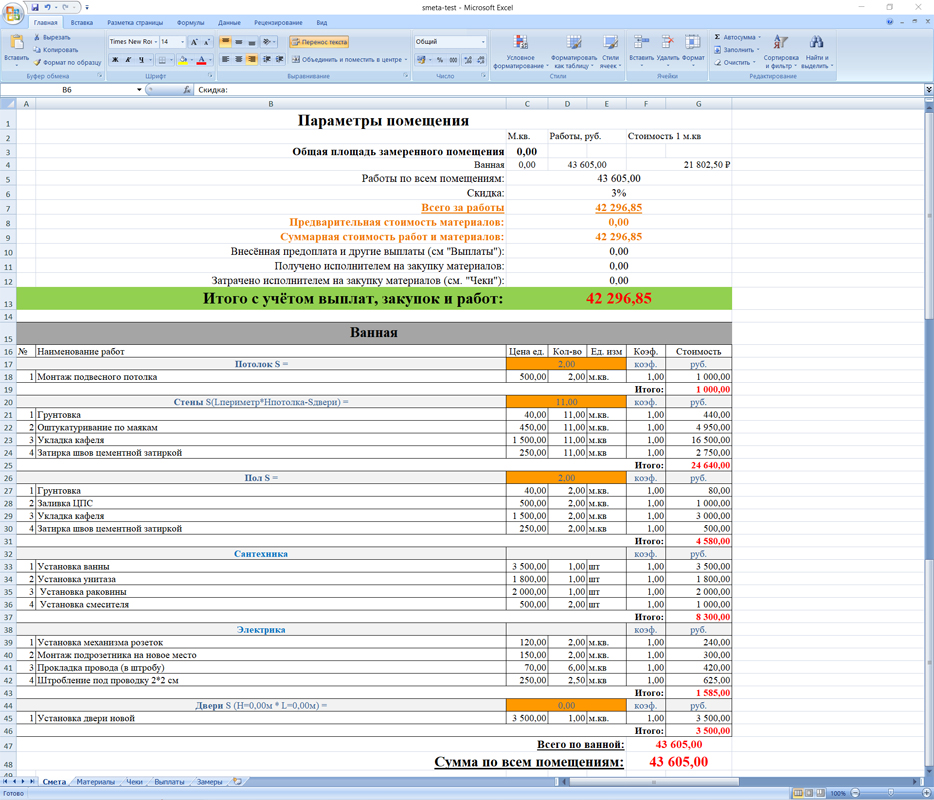Toggle bold formatting (Ж)
Image resolution: width=934 pixels, height=800 pixels.
click(115, 60)
